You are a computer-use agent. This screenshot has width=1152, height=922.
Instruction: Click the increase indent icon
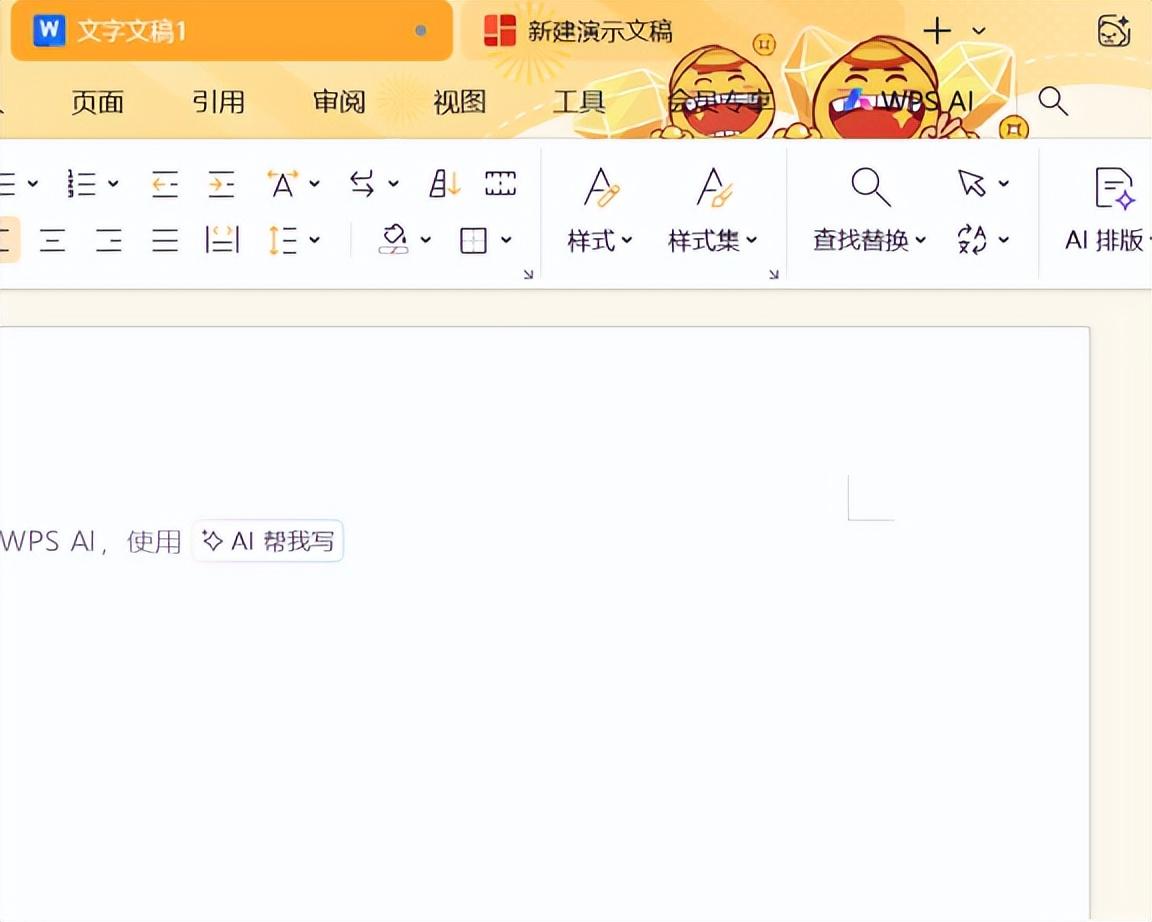click(x=221, y=184)
